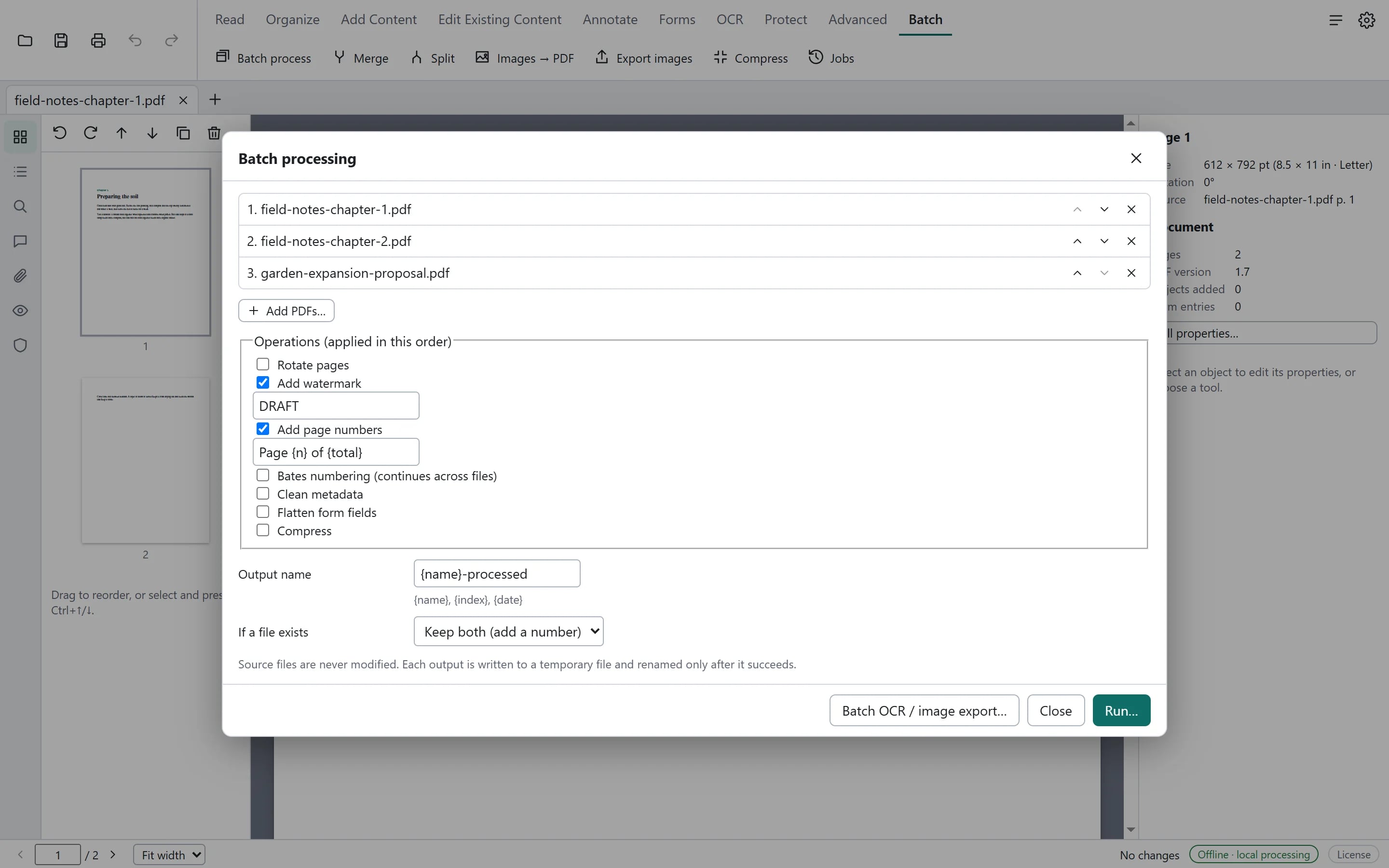
Task: Move field-notes-chapter-2.pdf up in list
Action: (1077, 241)
